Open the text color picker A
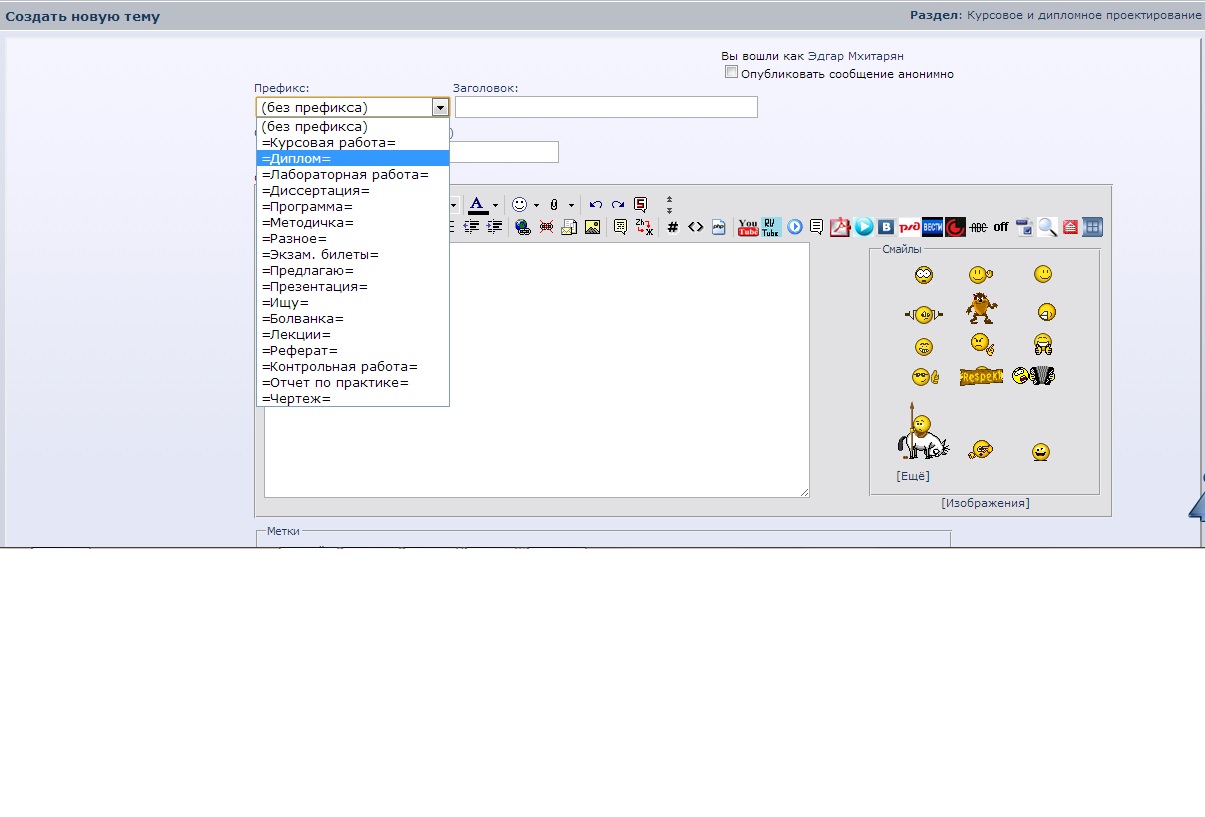This screenshot has width=1205, height=817. tap(478, 204)
